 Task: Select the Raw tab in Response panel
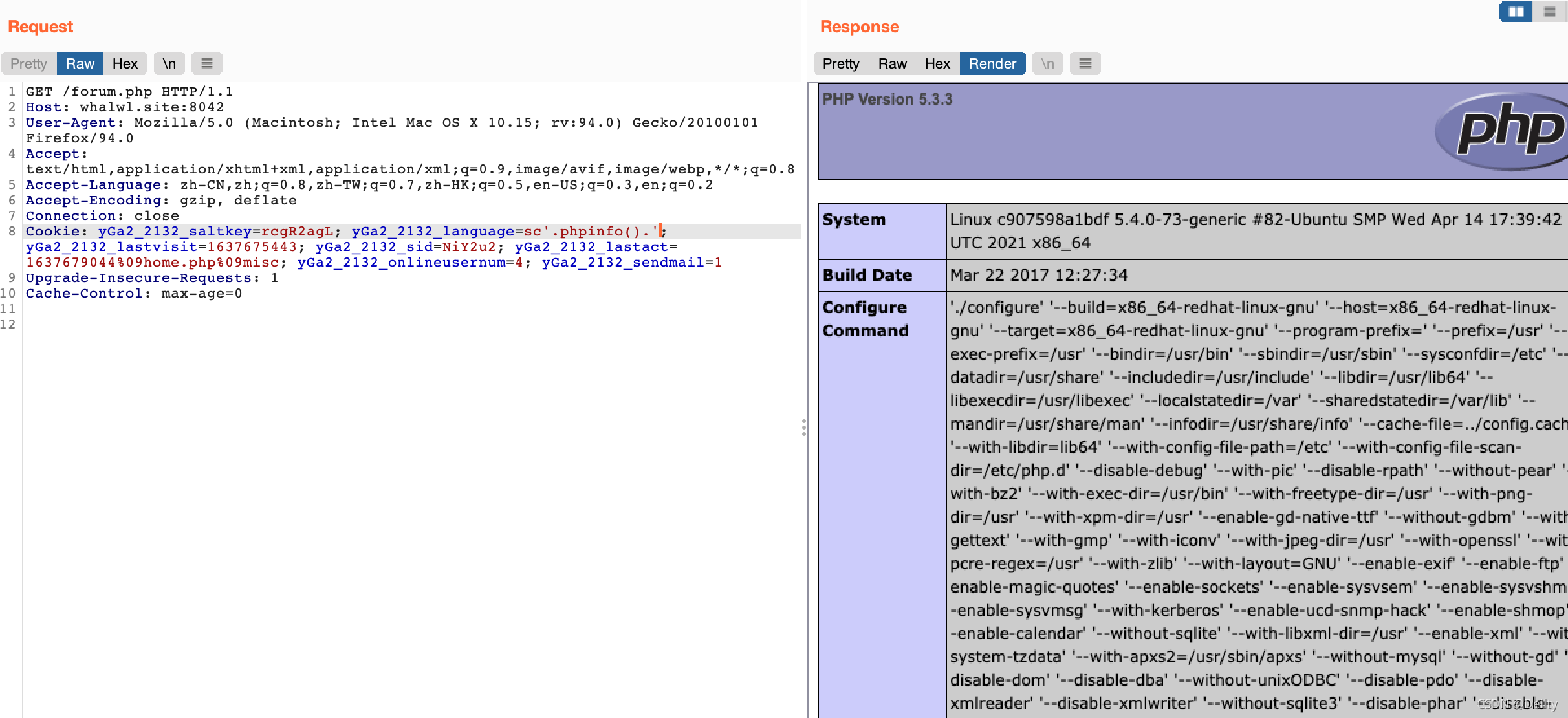(893, 63)
